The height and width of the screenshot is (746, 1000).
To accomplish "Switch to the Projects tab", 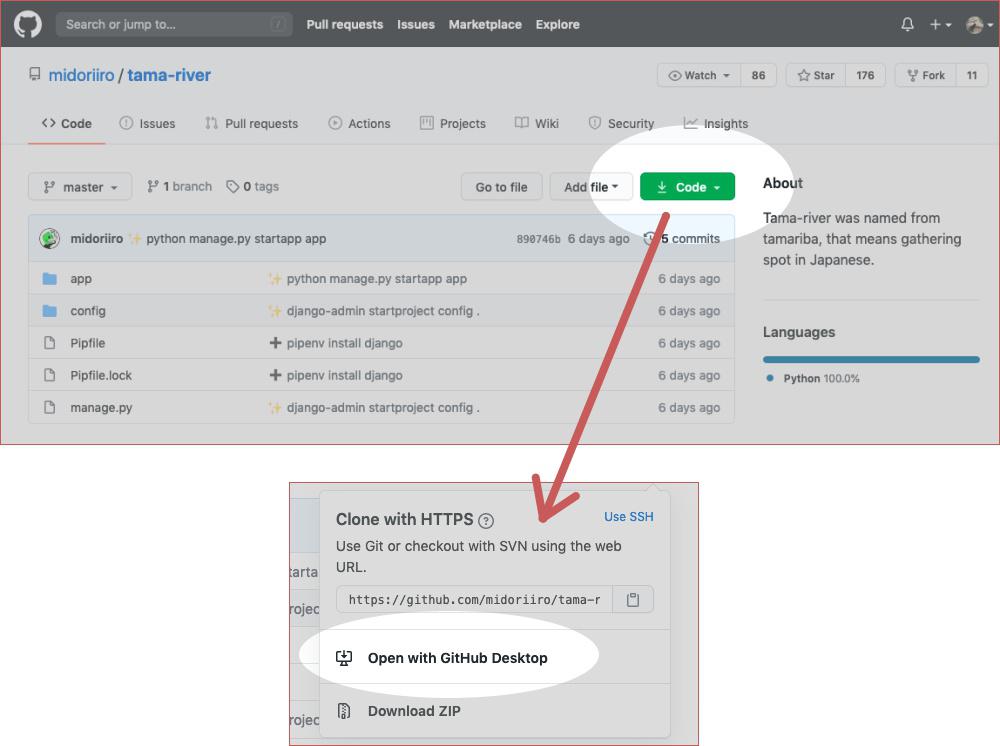I will (x=453, y=124).
